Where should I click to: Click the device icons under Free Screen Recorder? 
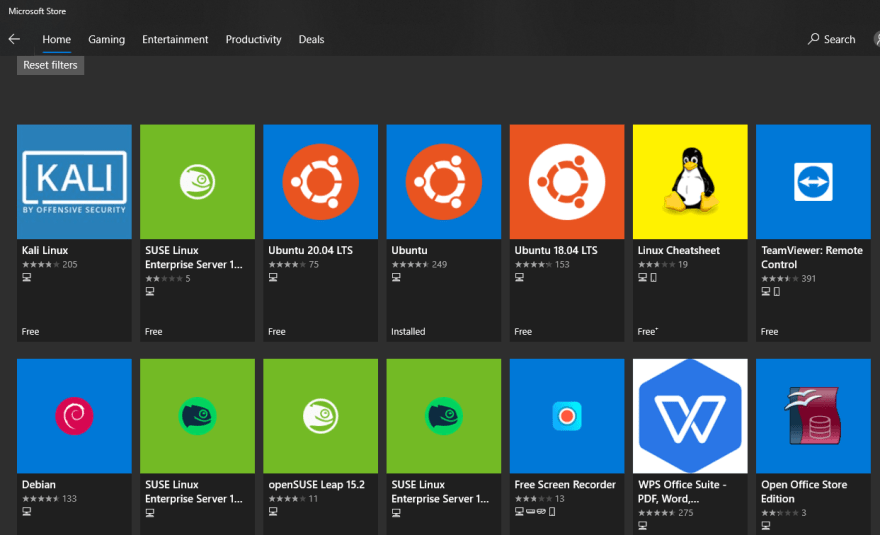535,511
